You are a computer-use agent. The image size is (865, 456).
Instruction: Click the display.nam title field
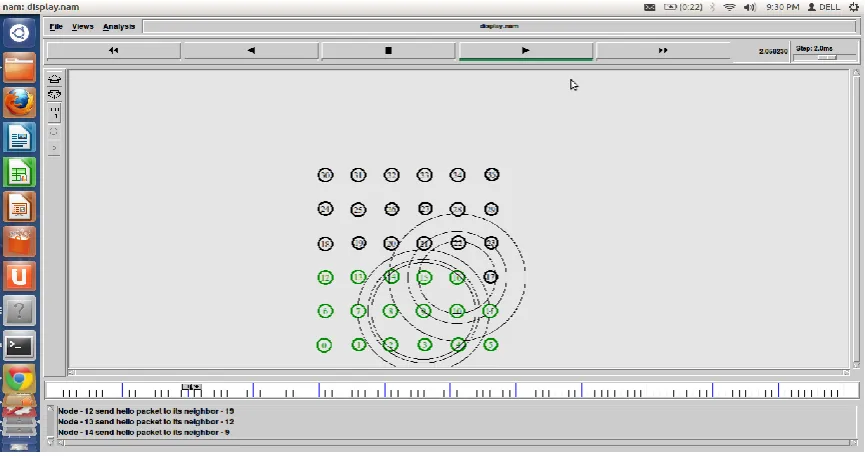click(499, 26)
